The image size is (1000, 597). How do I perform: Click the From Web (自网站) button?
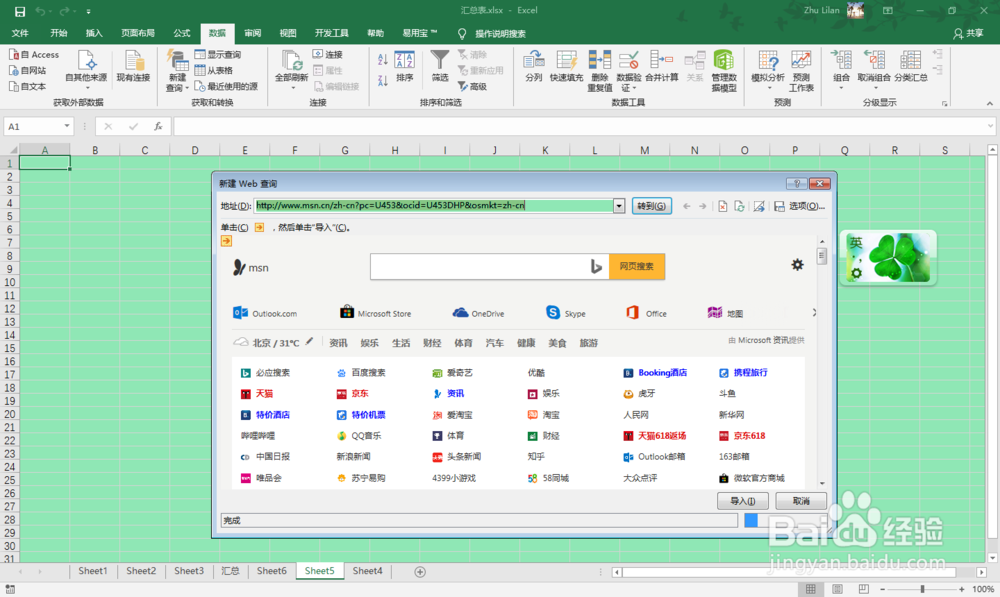point(27,71)
